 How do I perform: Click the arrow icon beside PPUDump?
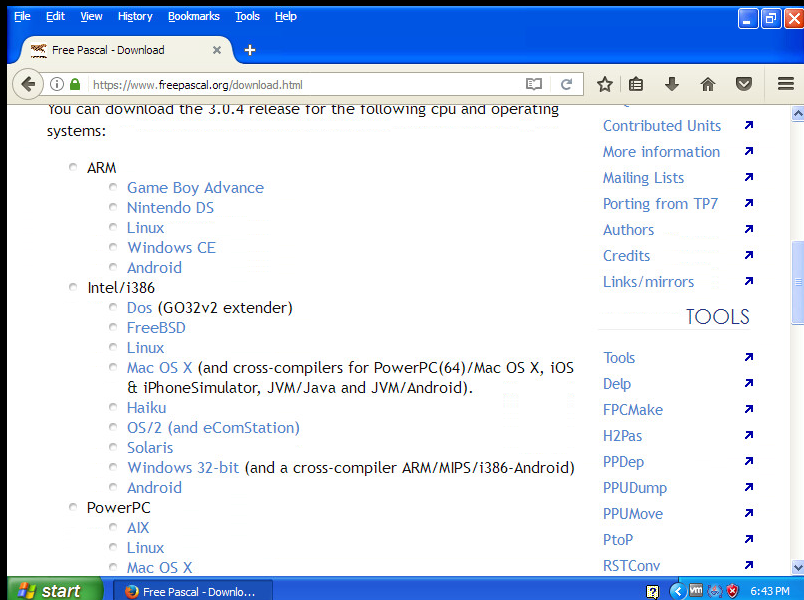point(749,487)
